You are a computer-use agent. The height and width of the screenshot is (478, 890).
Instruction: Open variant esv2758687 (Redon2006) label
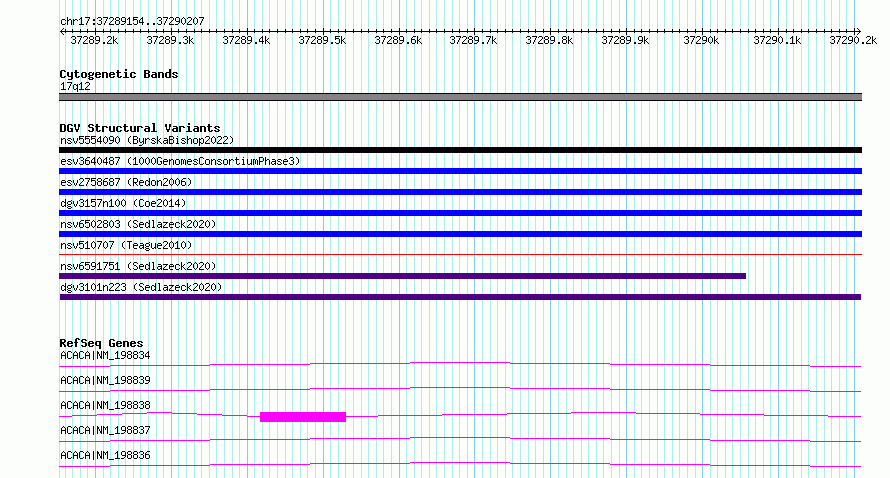pyautogui.click(x=126, y=182)
